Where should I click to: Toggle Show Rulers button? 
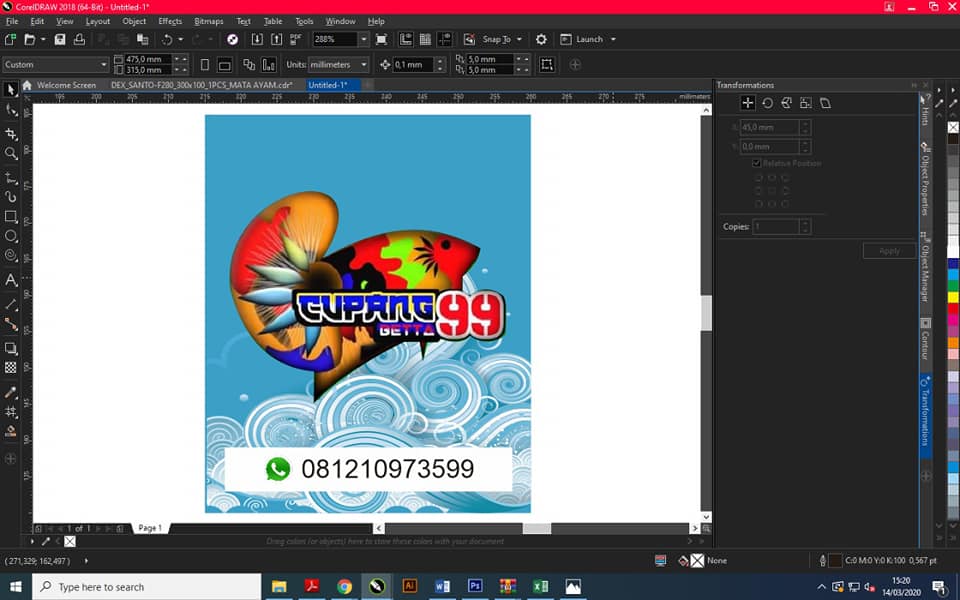(x=406, y=39)
